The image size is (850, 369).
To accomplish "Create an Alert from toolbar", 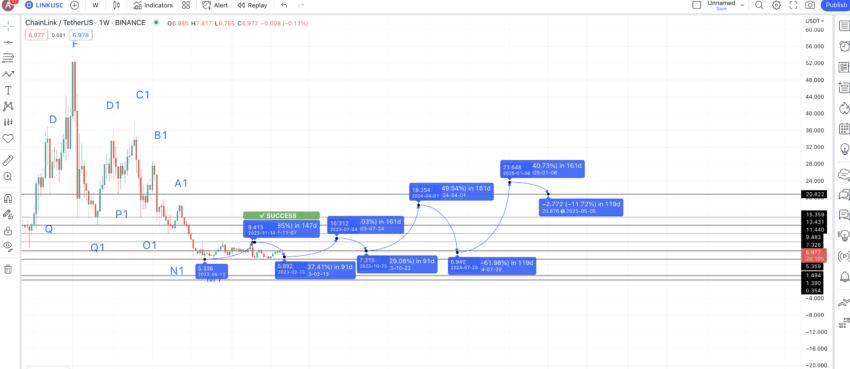I will pos(215,5).
